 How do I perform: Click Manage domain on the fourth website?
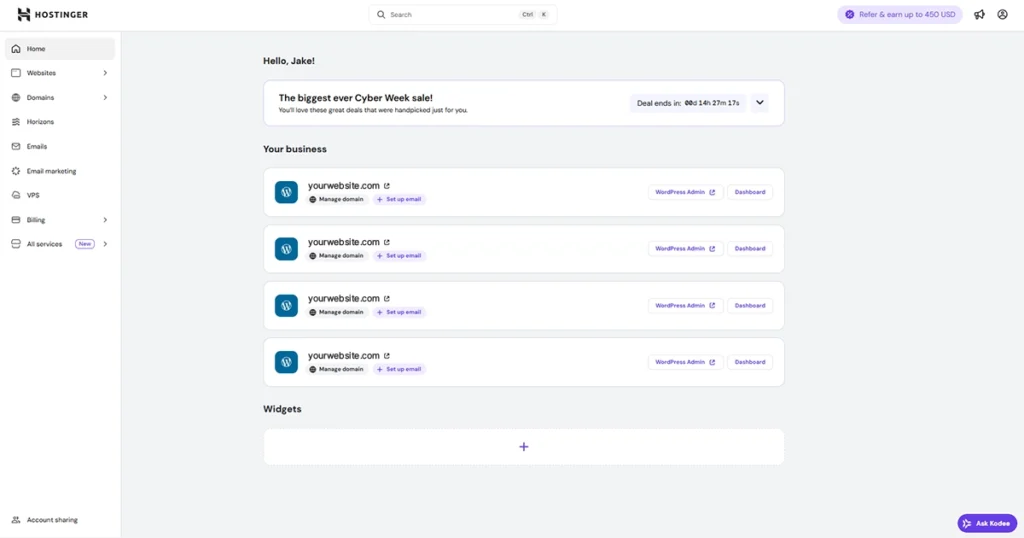[x=336, y=369]
